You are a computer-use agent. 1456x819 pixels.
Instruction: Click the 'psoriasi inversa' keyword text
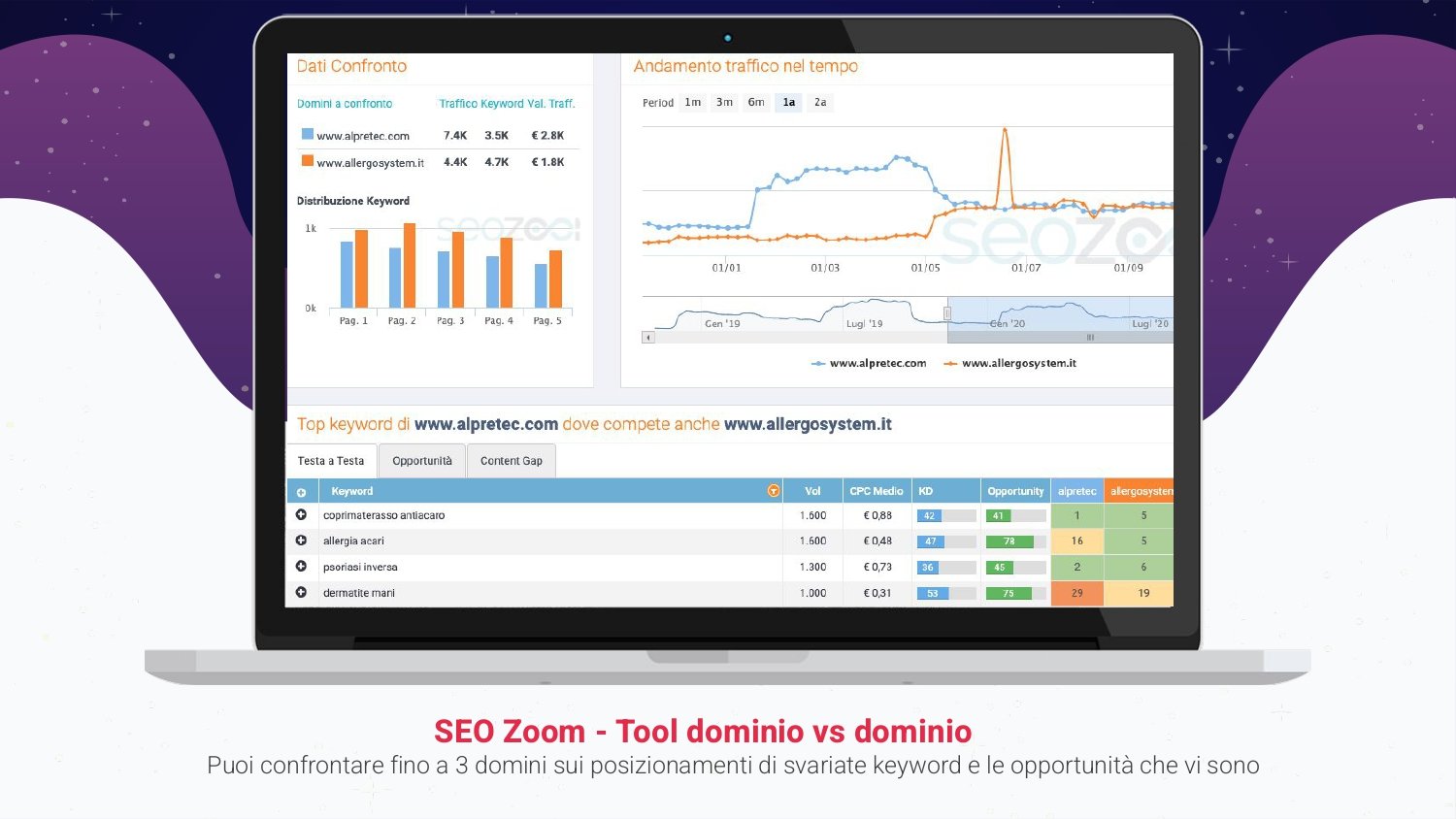(360, 567)
